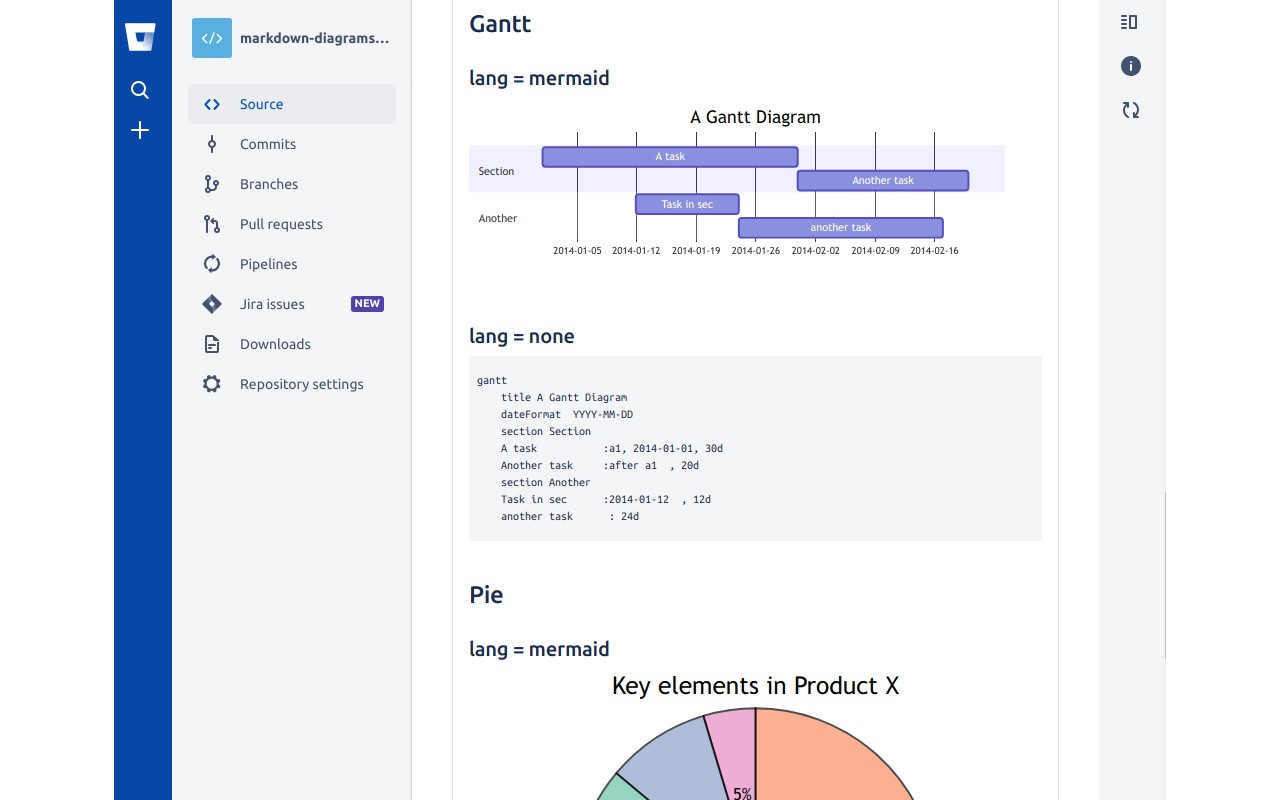
Task: Open the Branches section
Action: 292,184
